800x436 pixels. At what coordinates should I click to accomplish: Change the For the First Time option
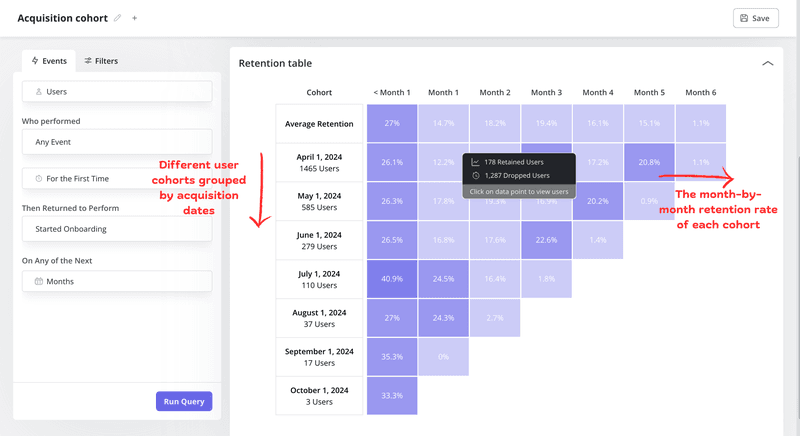tap(117, 178)
